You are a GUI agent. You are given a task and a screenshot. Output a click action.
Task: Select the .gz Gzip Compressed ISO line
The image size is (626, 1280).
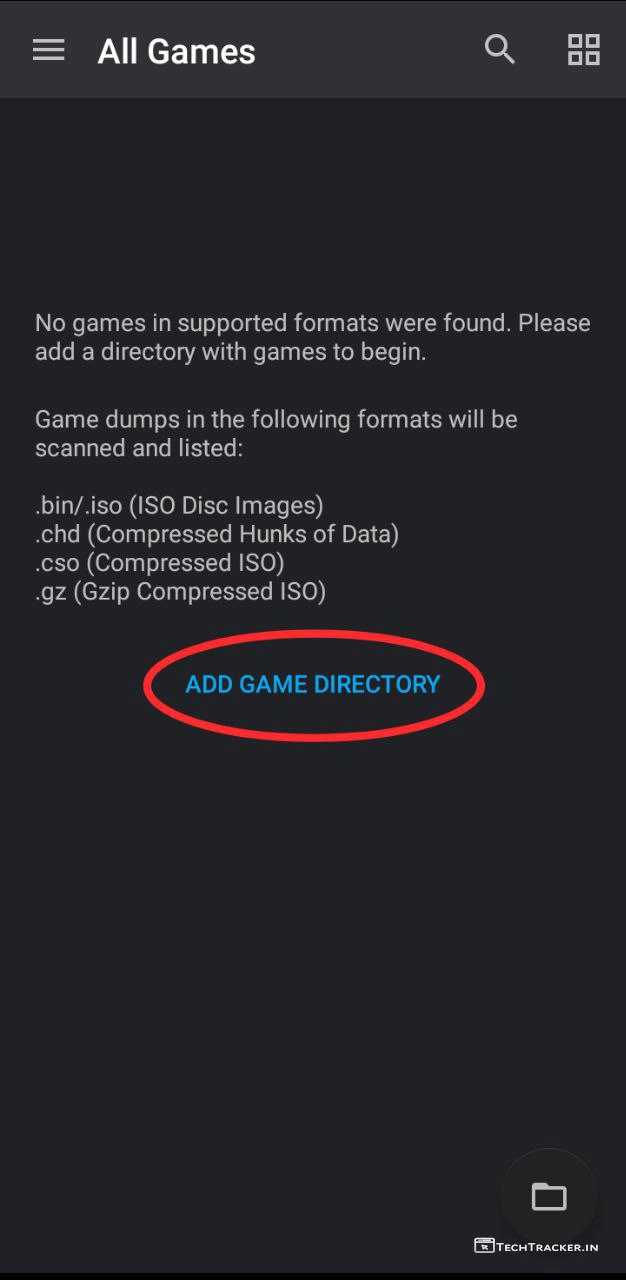[180, 592]
